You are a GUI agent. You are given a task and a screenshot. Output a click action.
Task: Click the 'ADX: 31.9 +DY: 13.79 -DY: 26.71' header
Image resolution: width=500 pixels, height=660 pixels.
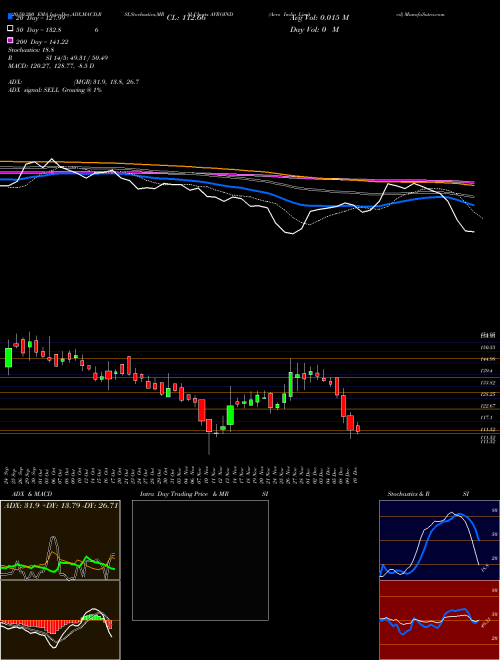(x=61, y=505)
